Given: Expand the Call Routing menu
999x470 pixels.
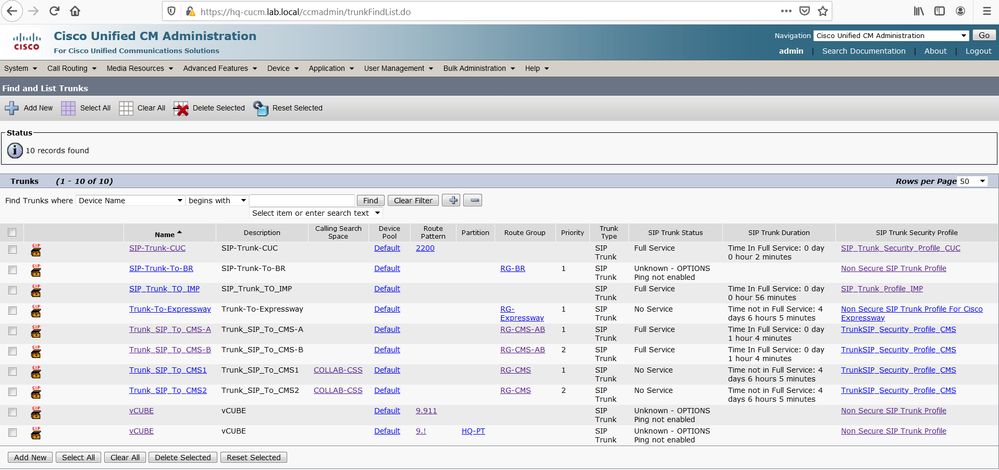Looking at the screenshot, I should coord(71,68).
